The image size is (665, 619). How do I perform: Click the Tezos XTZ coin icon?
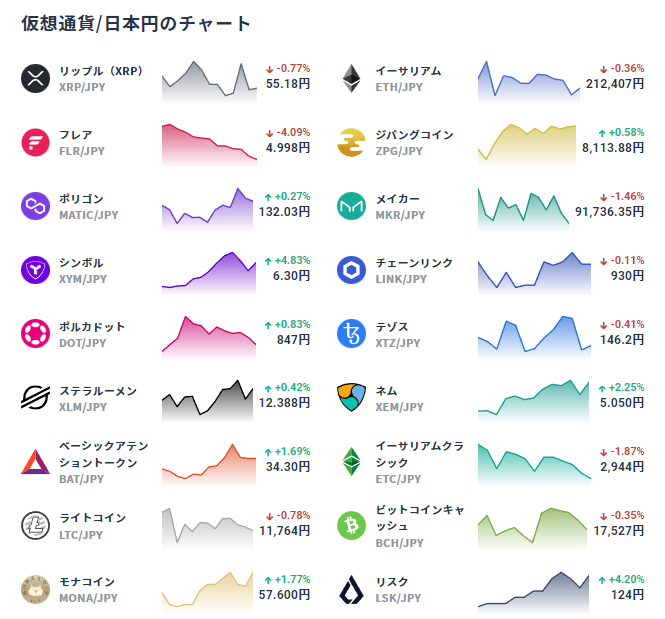click(x=352, y=334)
